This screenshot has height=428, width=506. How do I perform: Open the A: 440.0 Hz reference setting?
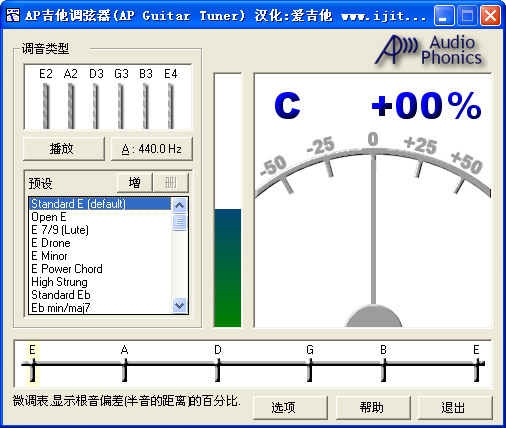point(152,149)
